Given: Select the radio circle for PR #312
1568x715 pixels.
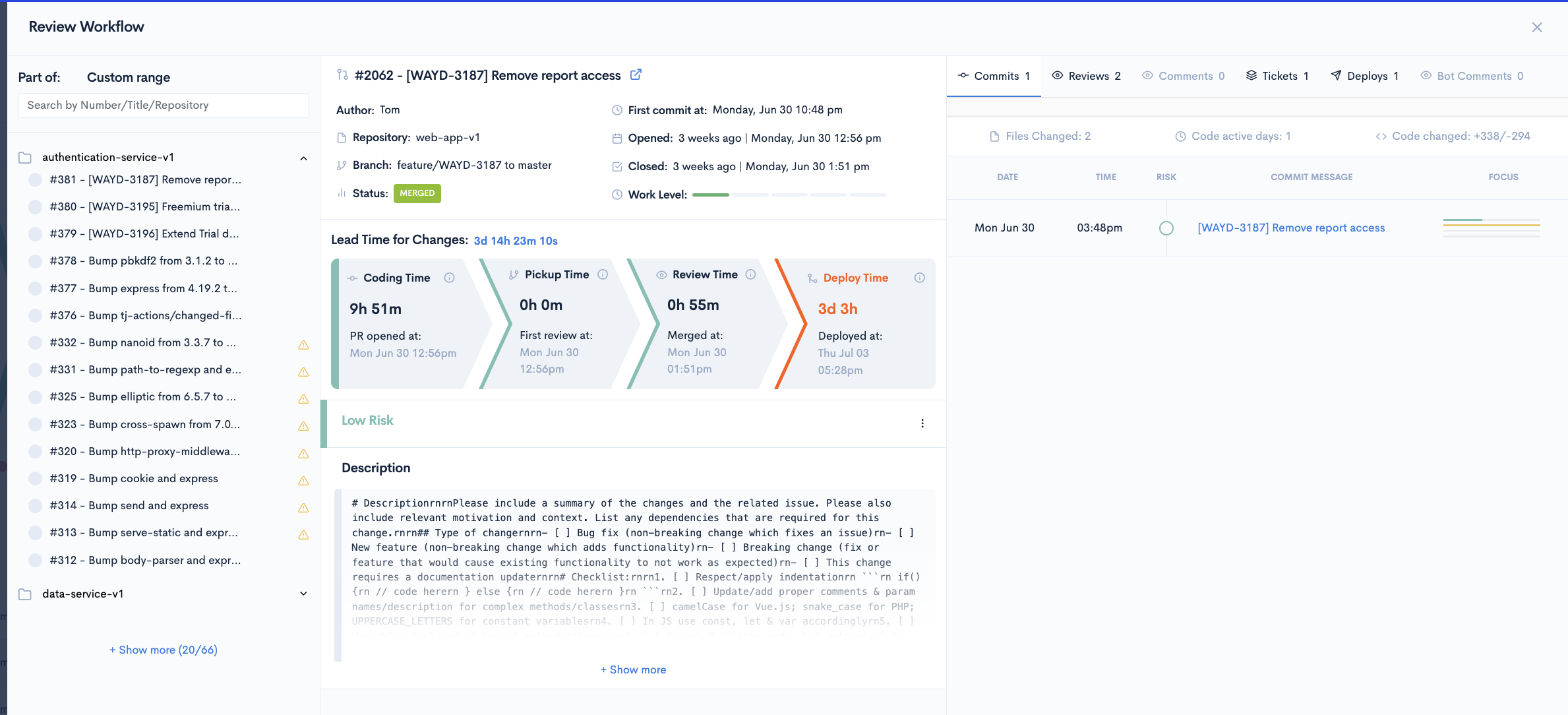Looking at the screenshot, I should tap(36, 560).
